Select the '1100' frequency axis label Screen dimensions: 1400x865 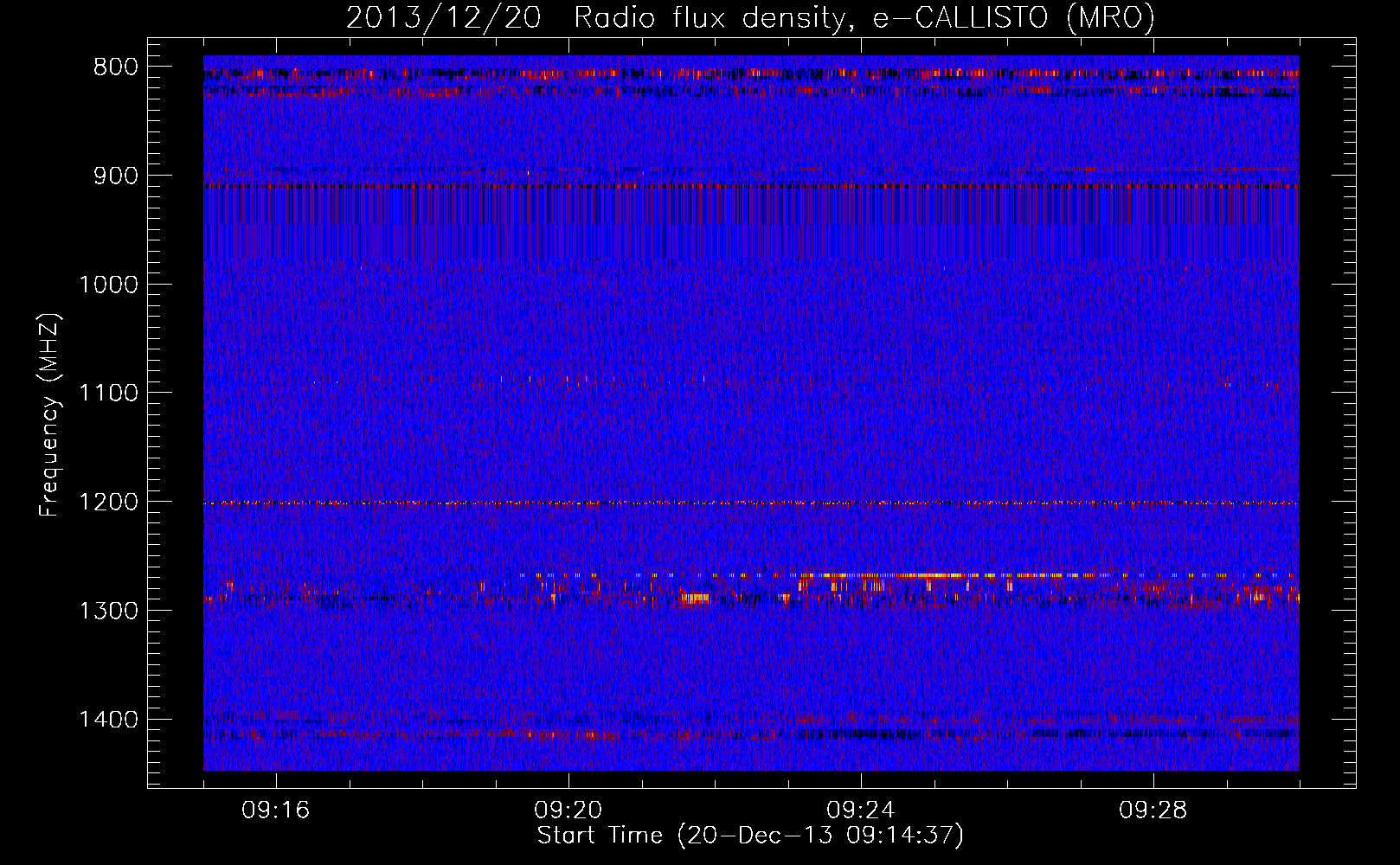coord(108,394)
